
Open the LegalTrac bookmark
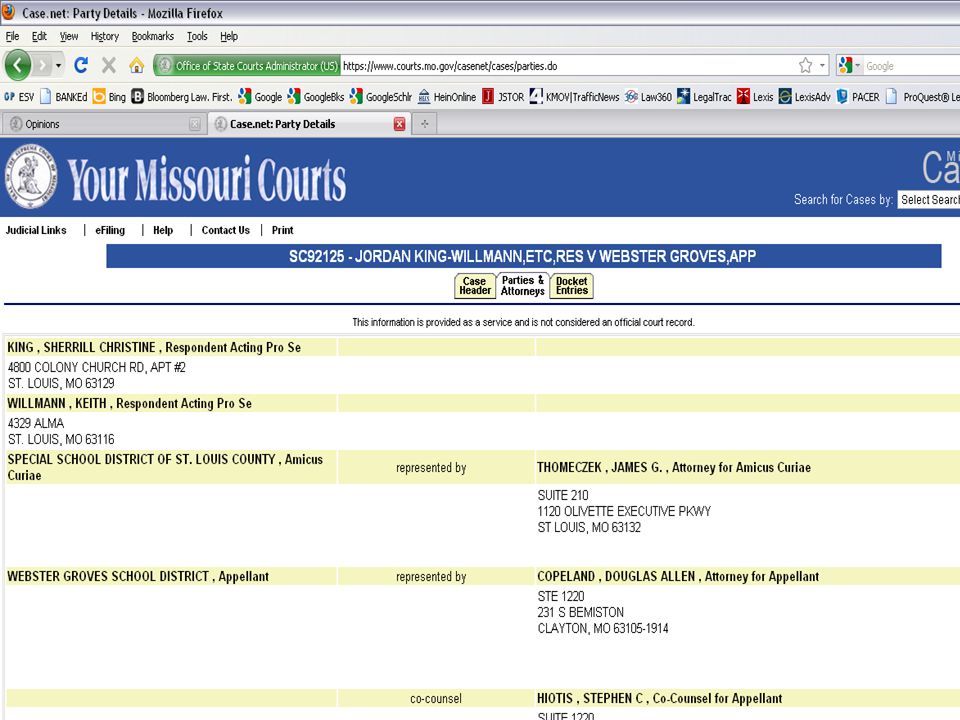704,97
